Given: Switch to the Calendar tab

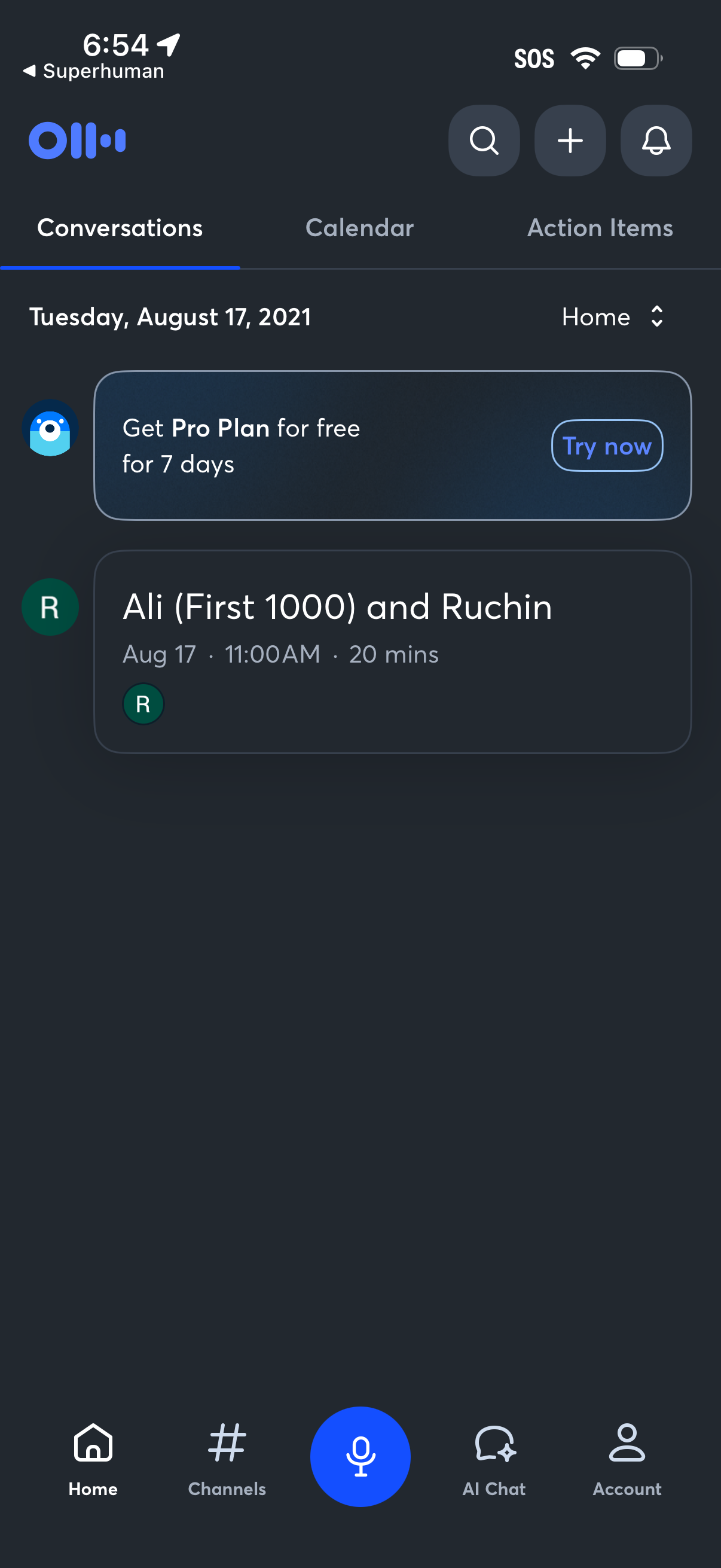Looking at the screenshot, I should 359,228.
